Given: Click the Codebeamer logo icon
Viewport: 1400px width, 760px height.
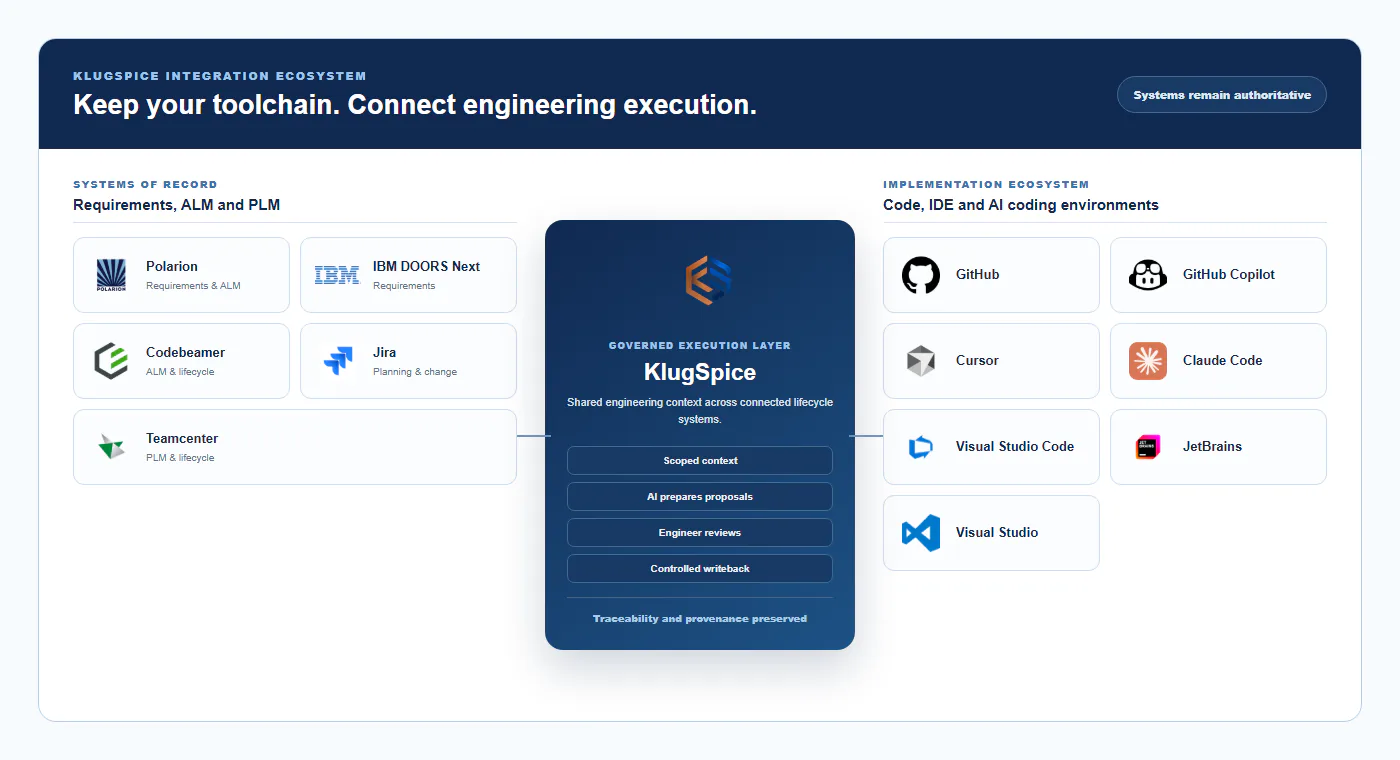Looking at the screenshot, I should (111, 361).
